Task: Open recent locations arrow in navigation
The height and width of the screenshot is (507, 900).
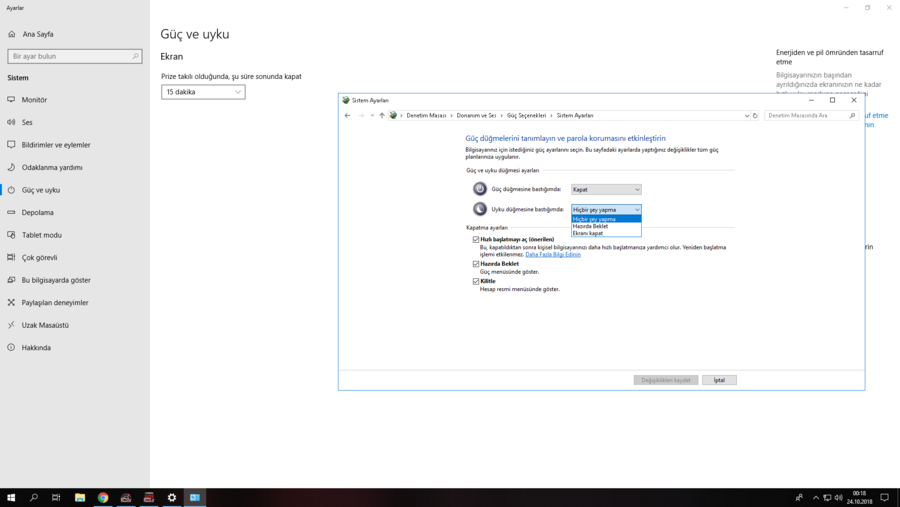Action: pyautogui.click(x=372, y=115)
